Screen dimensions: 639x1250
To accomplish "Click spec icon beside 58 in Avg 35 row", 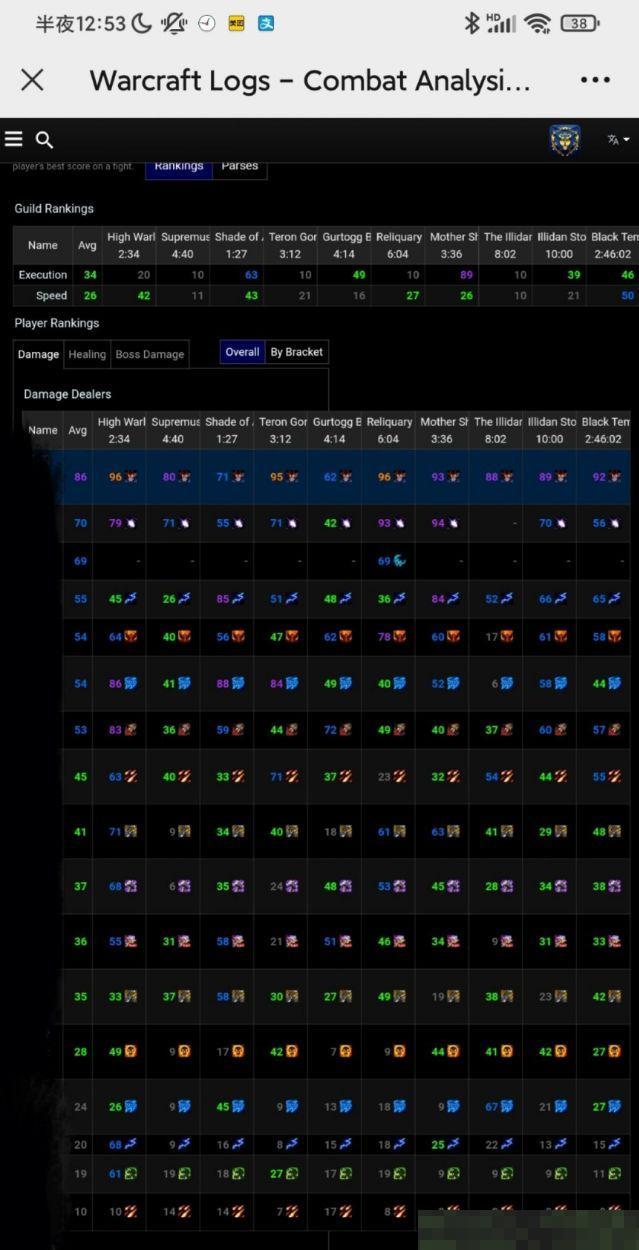I will click(x=238, y=997).
